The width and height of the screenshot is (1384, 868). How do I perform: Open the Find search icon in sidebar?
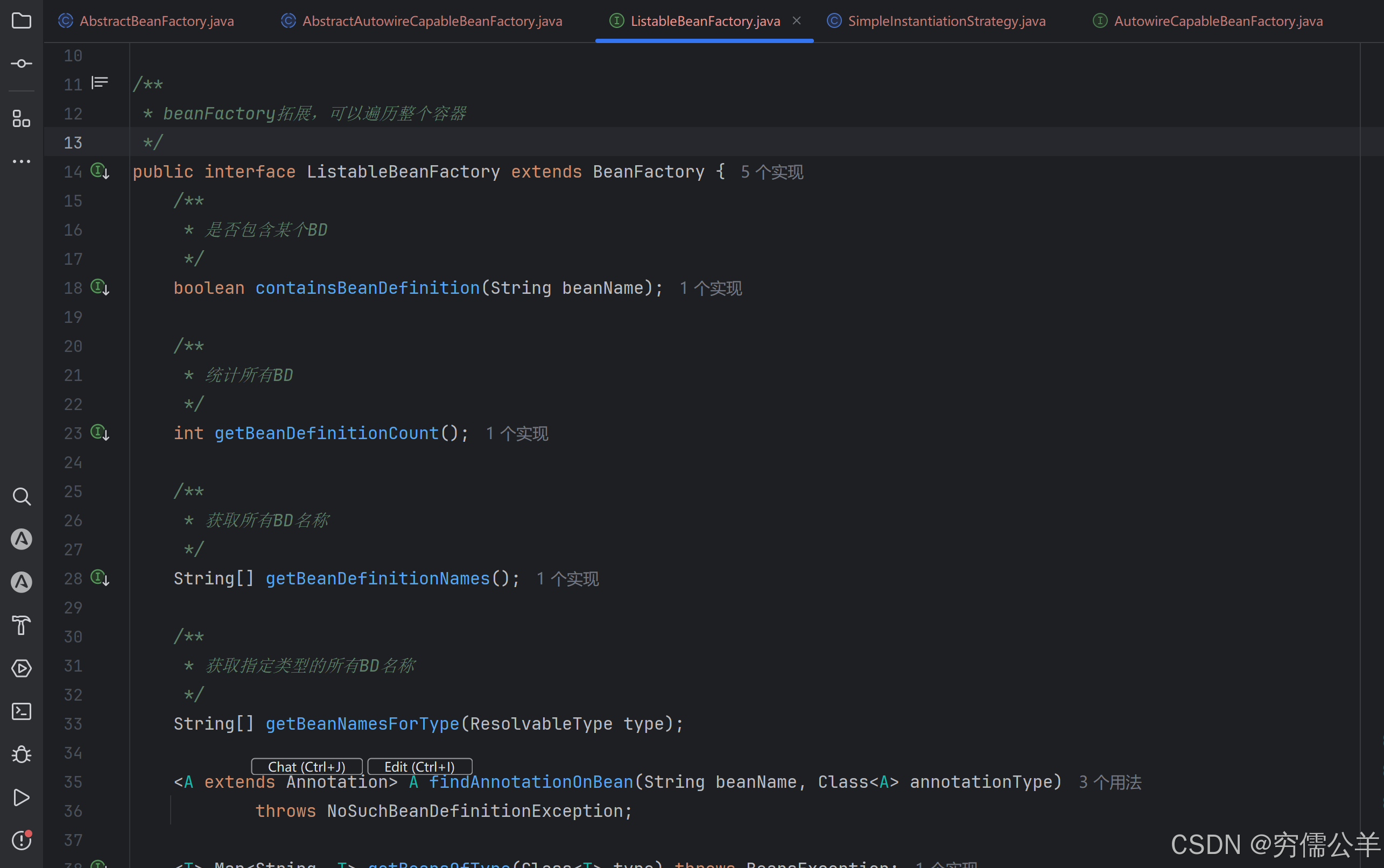tap(21, 497)
